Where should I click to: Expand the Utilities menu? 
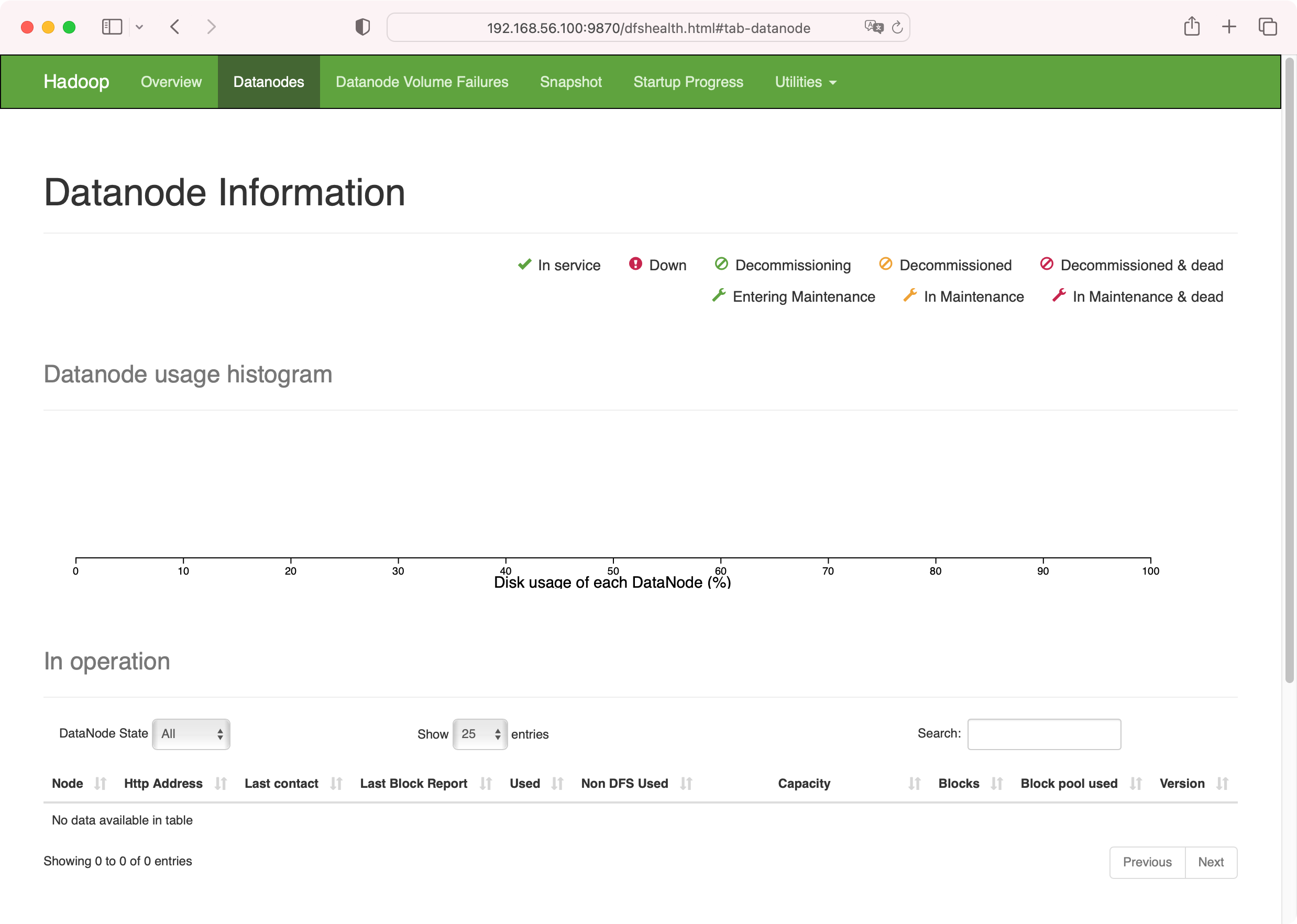point(805,82)
